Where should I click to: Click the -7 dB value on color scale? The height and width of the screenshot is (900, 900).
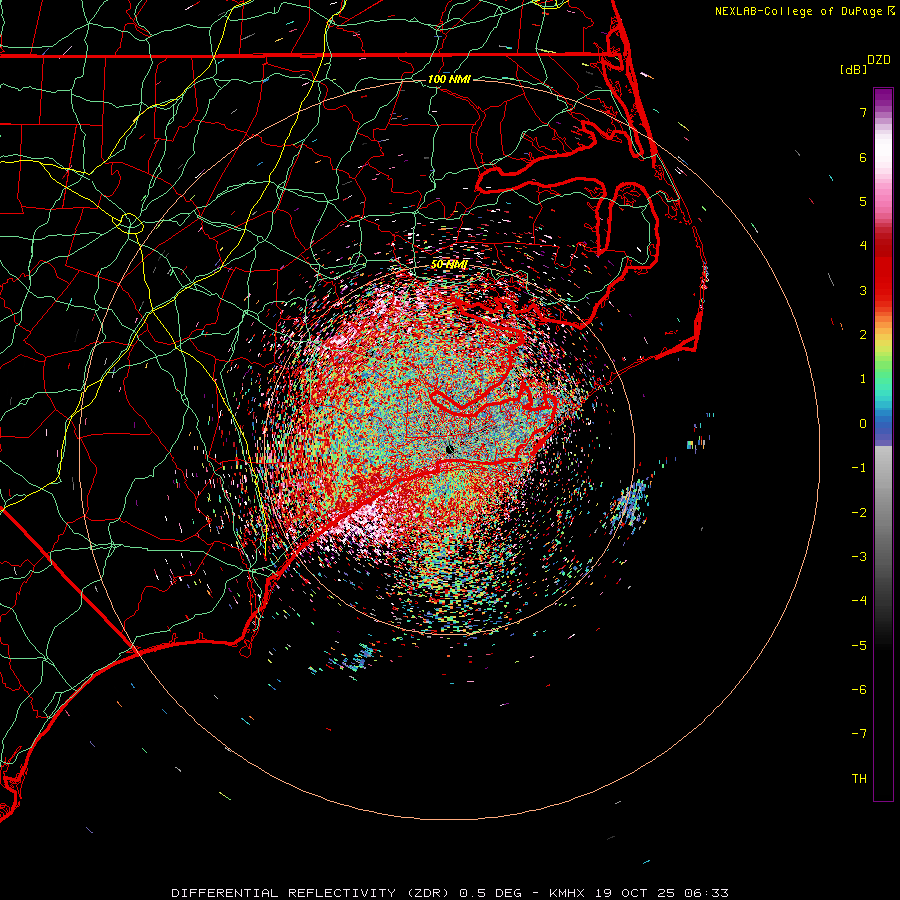pyautogui.click(x=859, y=734)
